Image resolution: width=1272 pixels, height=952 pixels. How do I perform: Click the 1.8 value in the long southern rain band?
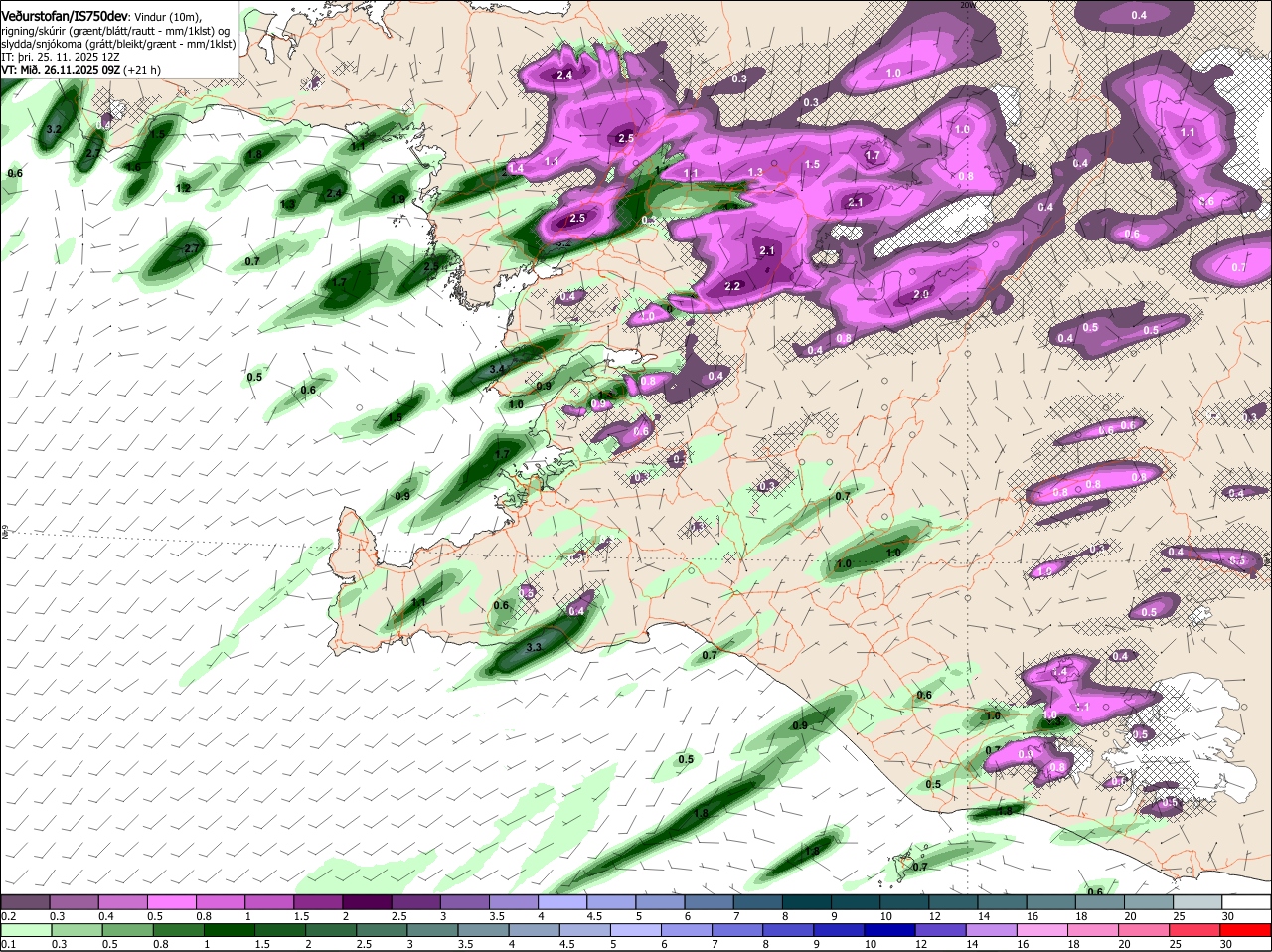[701, 813]
